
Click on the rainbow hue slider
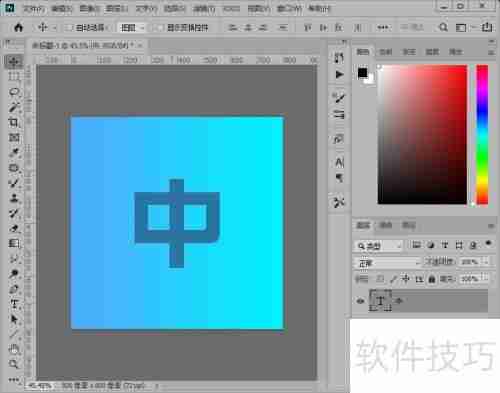click(482, 134)
